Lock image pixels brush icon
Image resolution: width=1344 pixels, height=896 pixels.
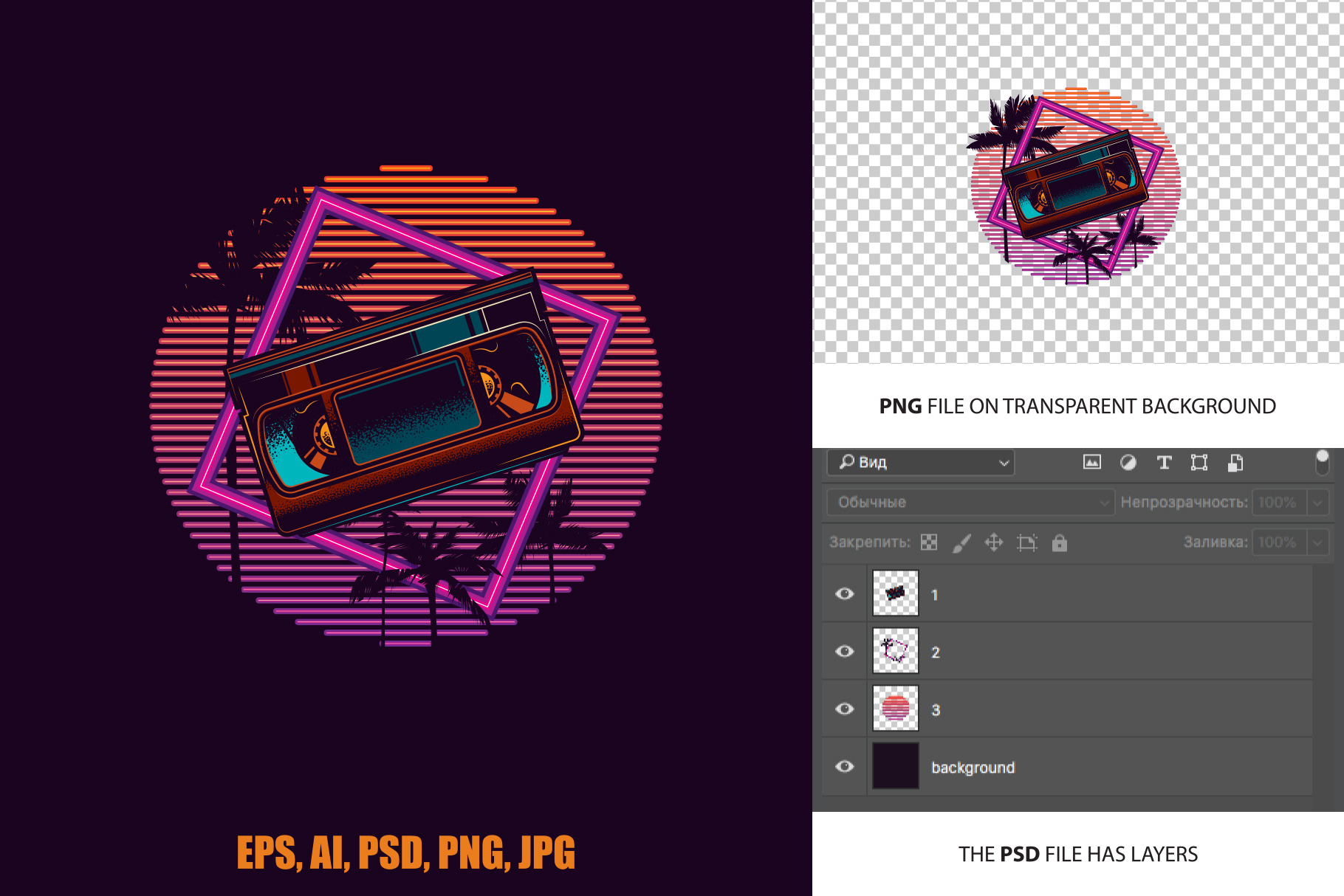(x=961, y=542)
